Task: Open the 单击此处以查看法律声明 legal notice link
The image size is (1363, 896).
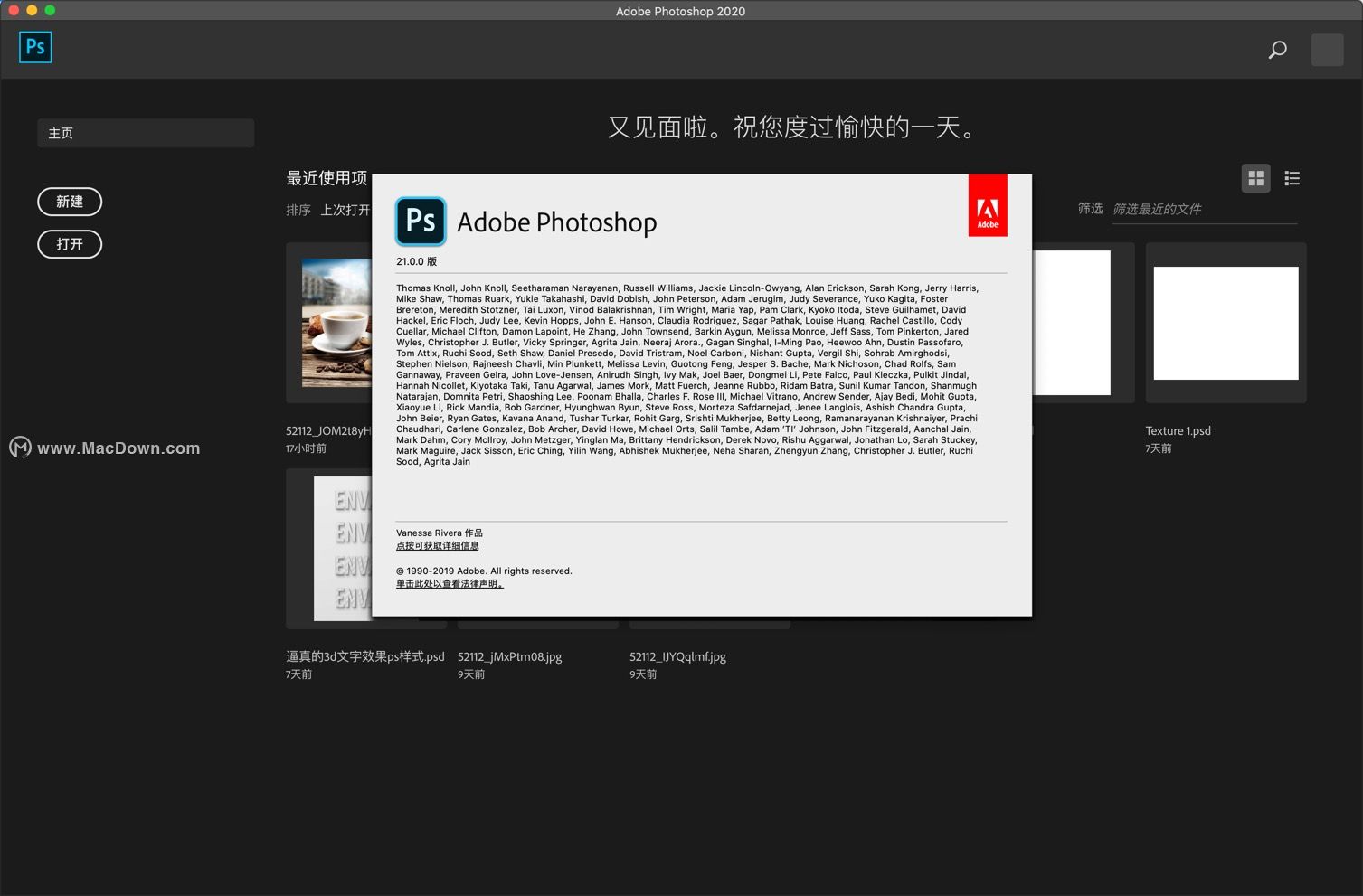Action: (450, 584)
